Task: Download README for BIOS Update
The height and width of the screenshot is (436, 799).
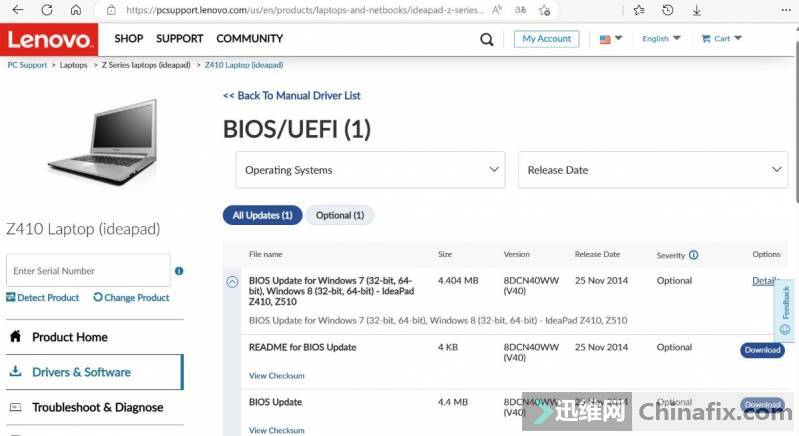Action: pyautogui.click(x=762, y=350)
